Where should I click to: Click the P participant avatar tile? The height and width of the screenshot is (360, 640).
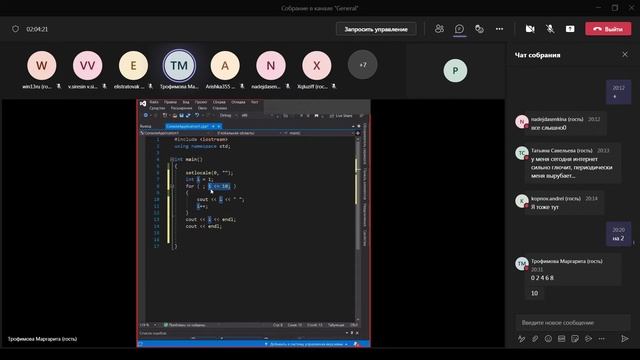[x=455, y=71]
